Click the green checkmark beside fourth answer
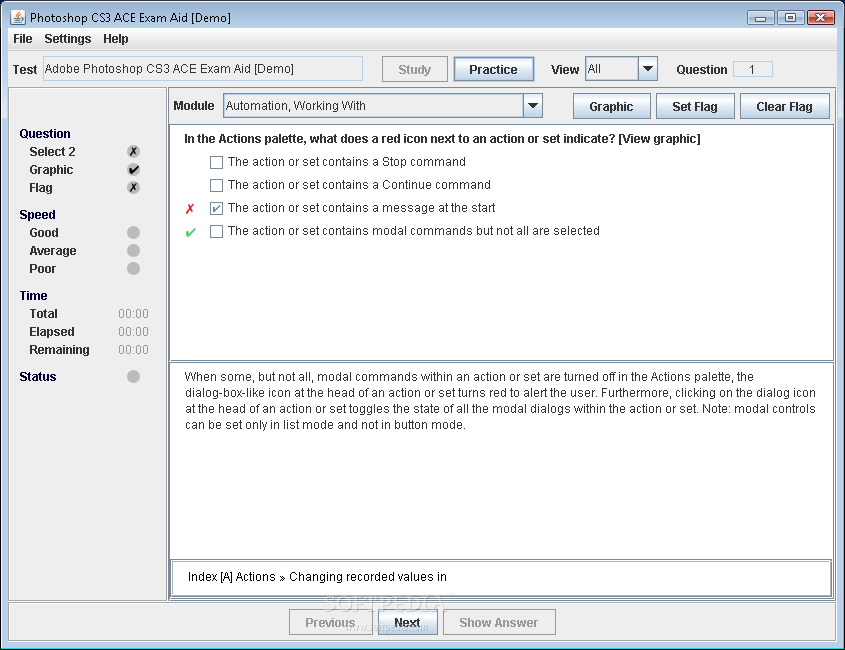The image size is (845, 650). (190, 232)
